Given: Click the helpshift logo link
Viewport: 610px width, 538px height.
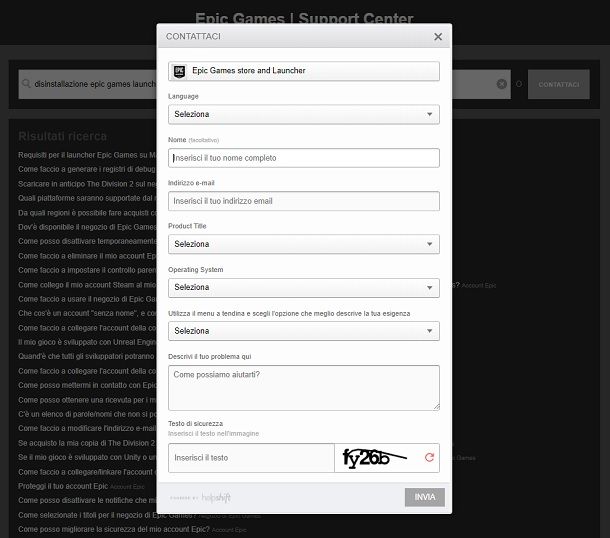Looking at the screenshot, I should pyautogui.click(x=216, y=498).
